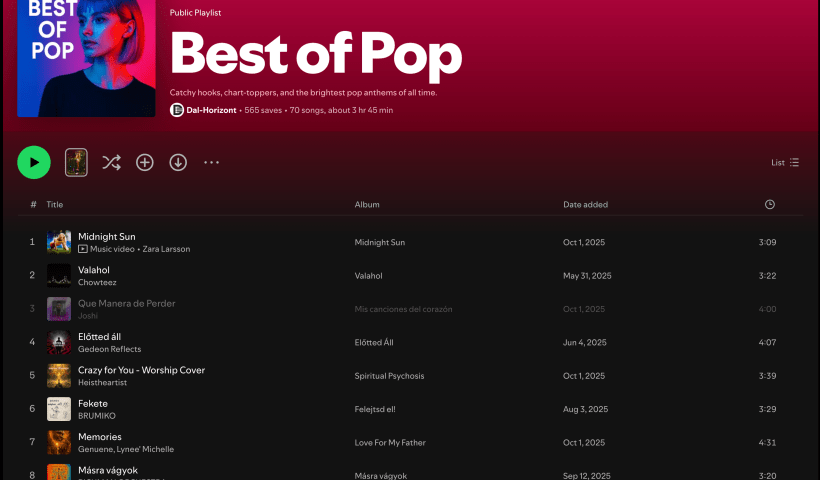Viewport: 820px width, 480px height.
Task: Download the Best of Pop playlist
Action: (178, 162)
